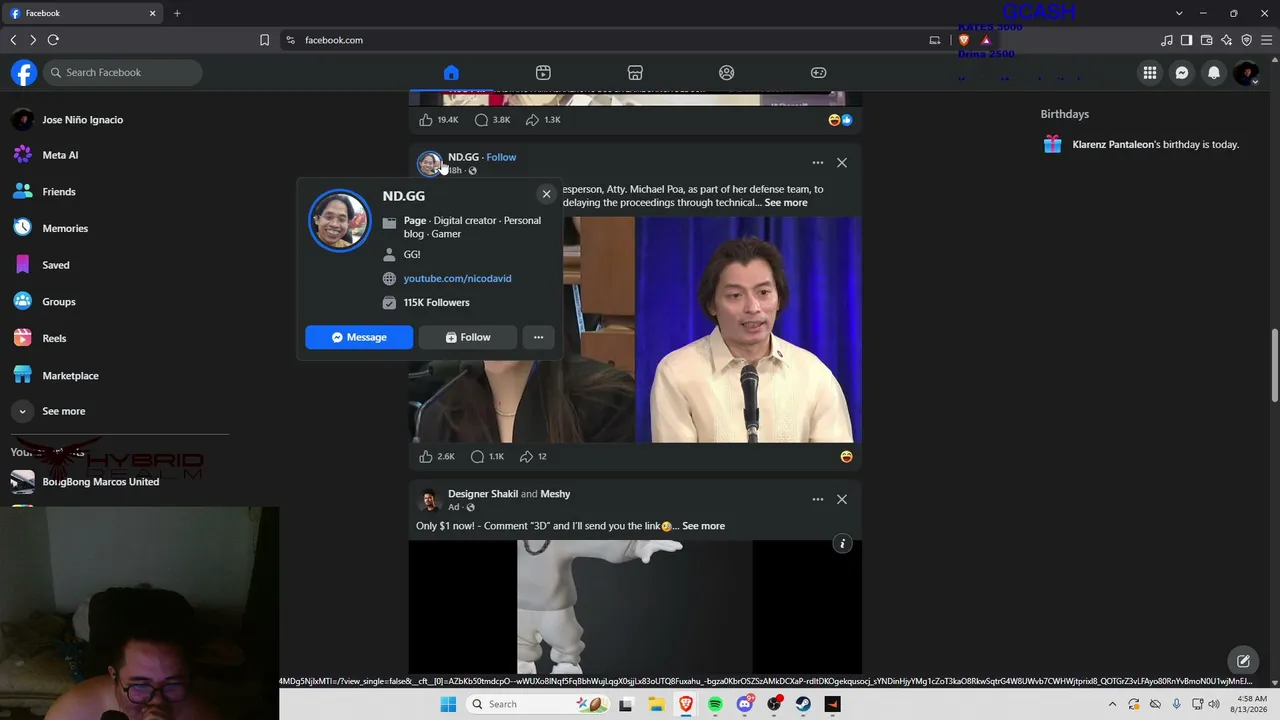
Task: Toggle the Brave sidebar panel
Action: click(x=1186, y=40)
